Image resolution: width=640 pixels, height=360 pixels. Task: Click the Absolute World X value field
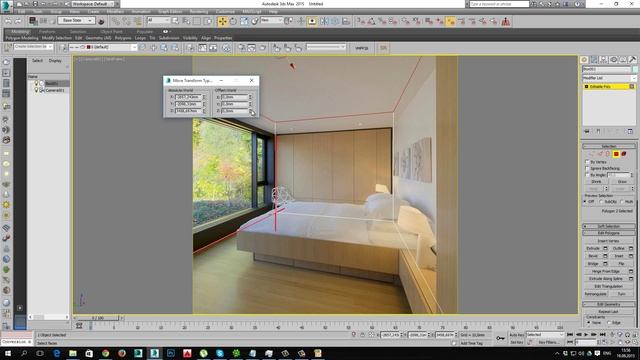coord(188,97)
